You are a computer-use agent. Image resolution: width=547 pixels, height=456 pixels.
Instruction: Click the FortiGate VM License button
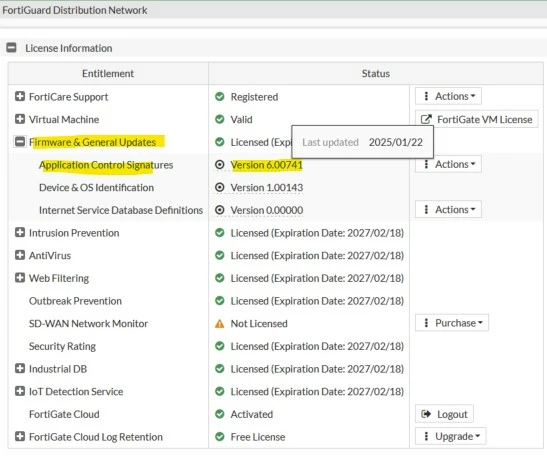[477, 119]
